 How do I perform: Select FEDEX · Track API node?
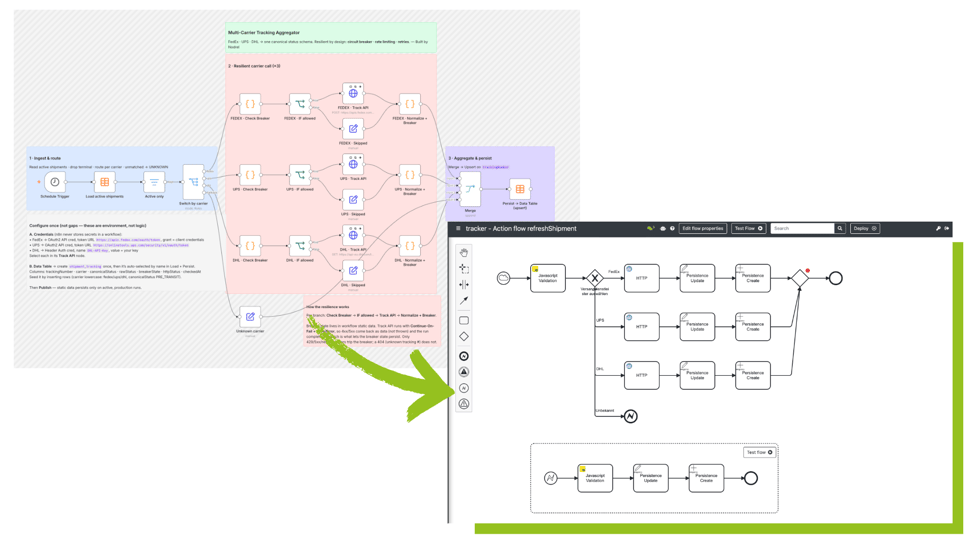point(353,93)
